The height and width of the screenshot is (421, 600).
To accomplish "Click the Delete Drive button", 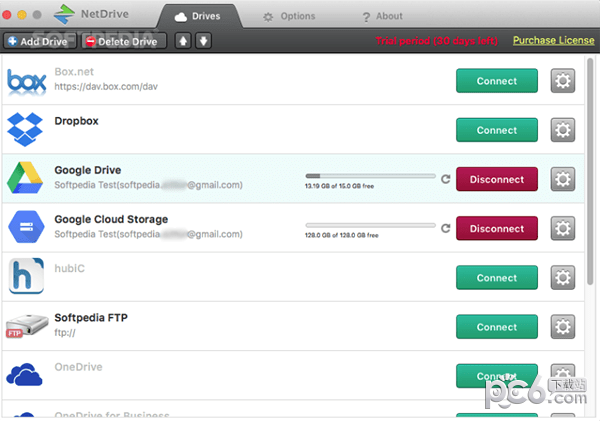I will tap(124, 41).
